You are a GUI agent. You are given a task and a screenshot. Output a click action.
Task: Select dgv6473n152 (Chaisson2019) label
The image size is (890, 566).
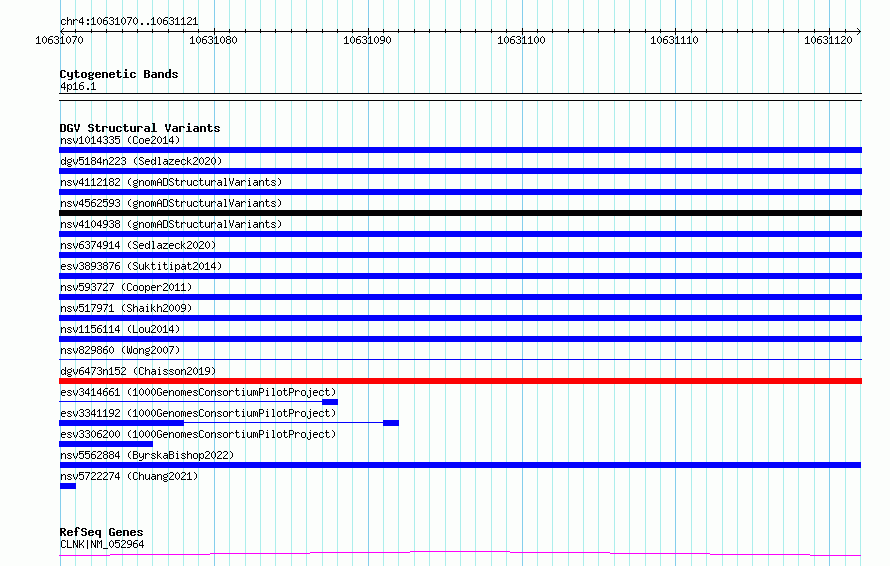point(138,371)
